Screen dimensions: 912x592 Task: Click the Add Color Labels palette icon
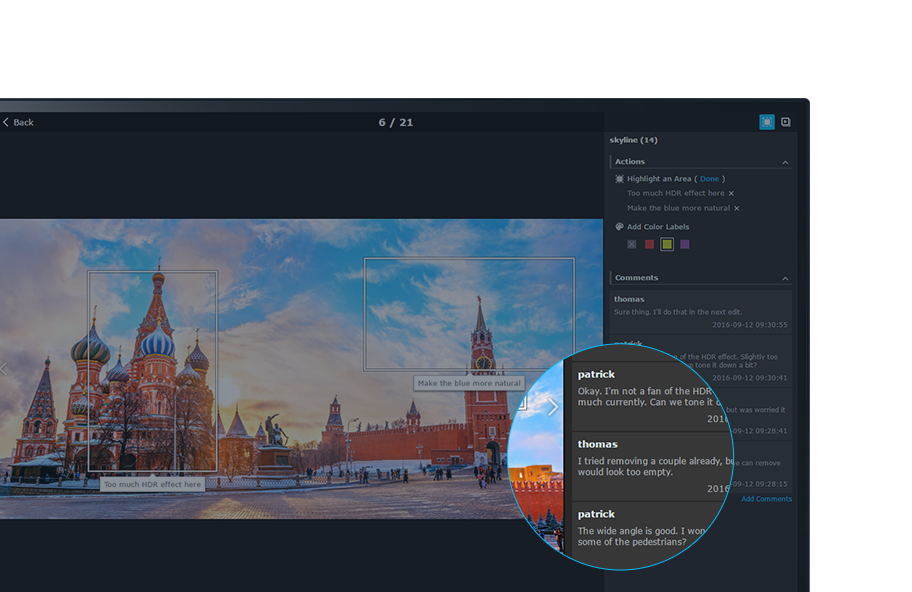pos(619,227)
